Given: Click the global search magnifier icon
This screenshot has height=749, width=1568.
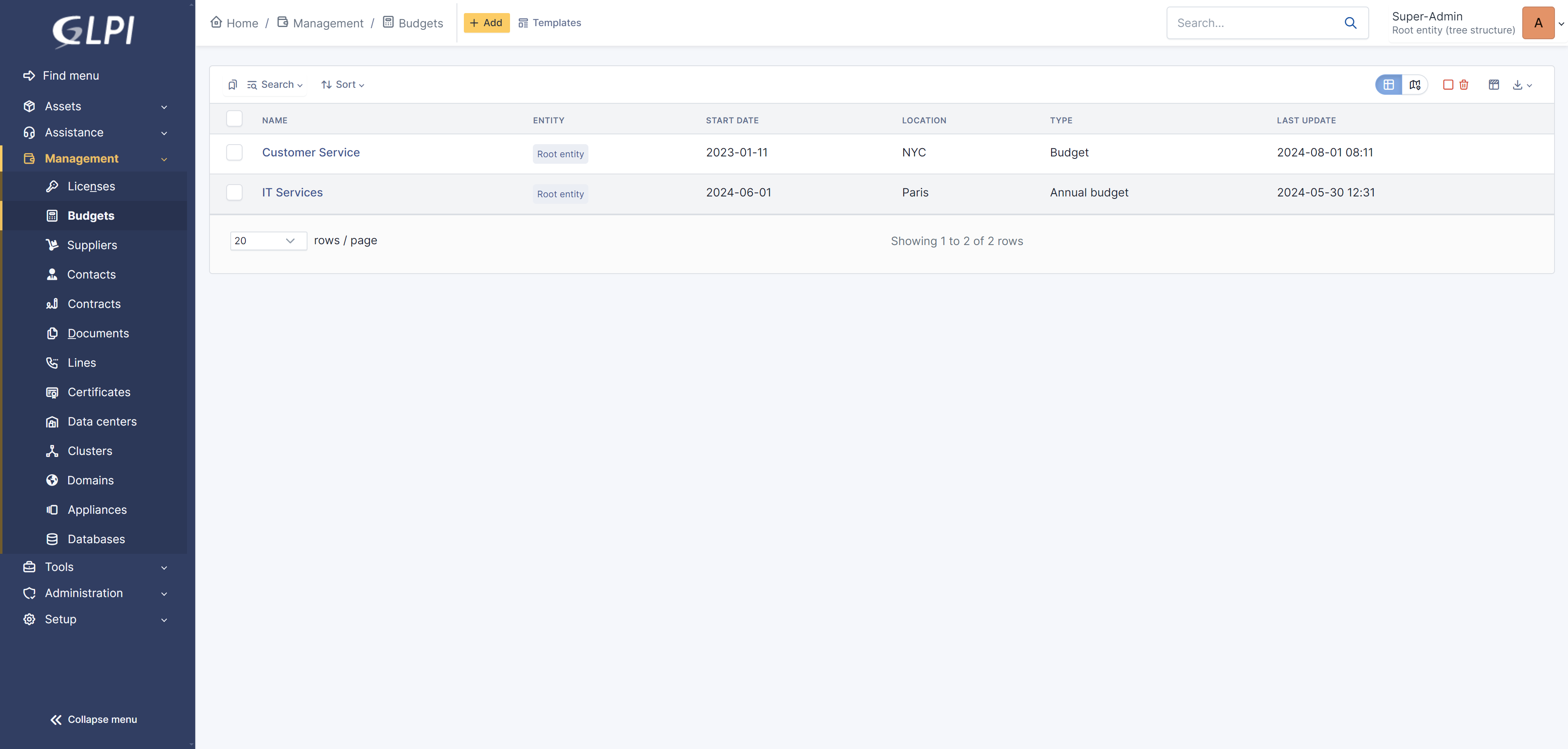Looking at the screenshot, I should pos(1350,23).
